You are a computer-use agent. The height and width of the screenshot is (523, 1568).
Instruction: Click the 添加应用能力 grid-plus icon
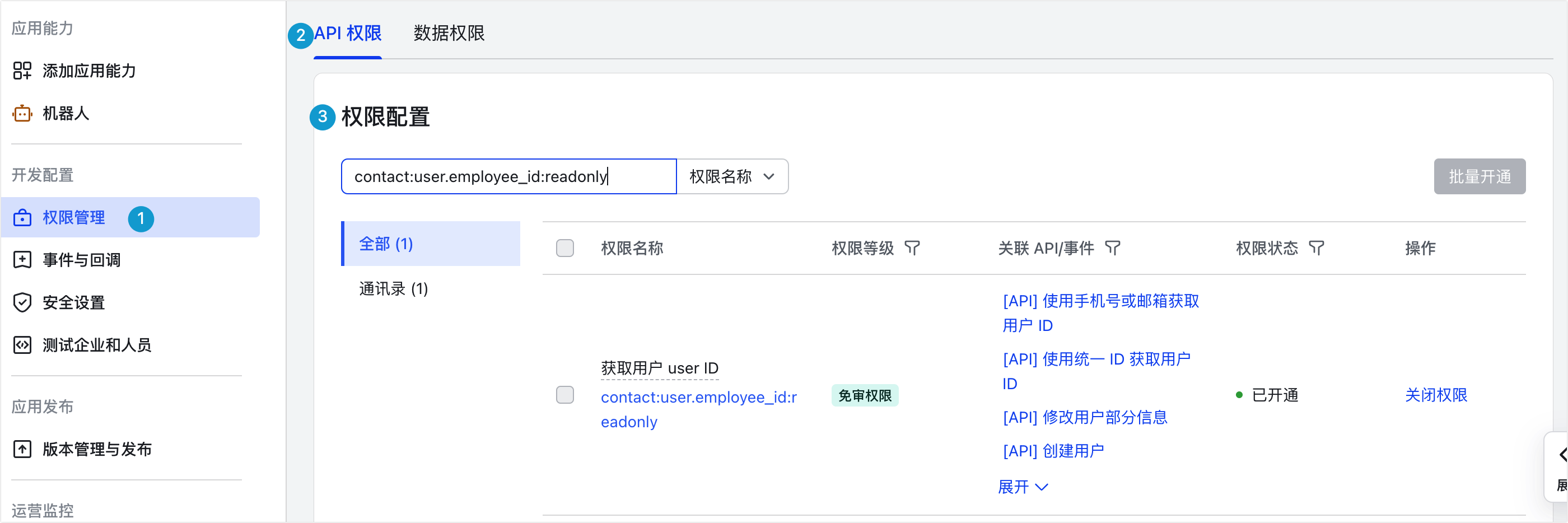22,71
